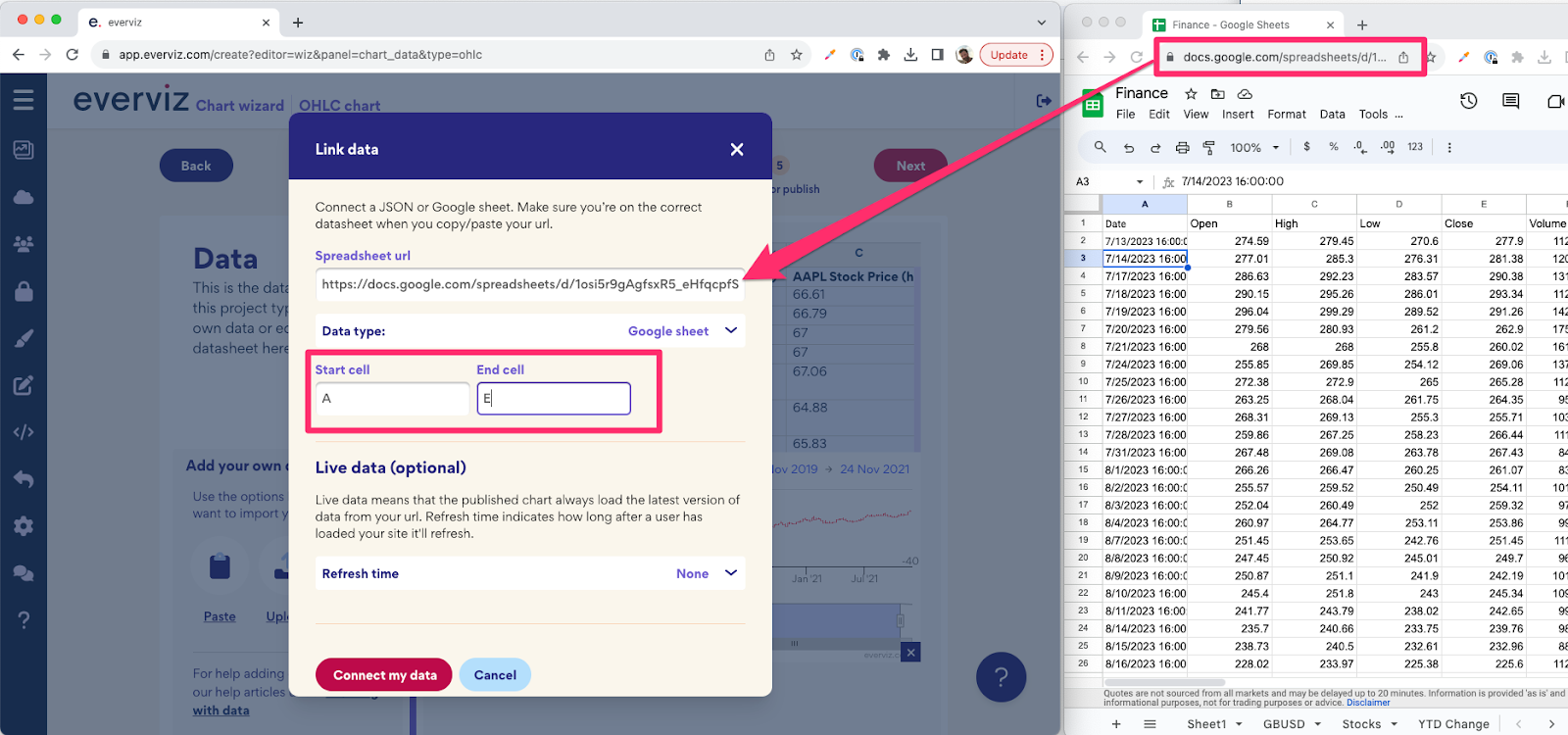Open the View menu in Sheets
Viewport: 1568px width, 735px height.
pyautogui.click(x=1196, y=115)
